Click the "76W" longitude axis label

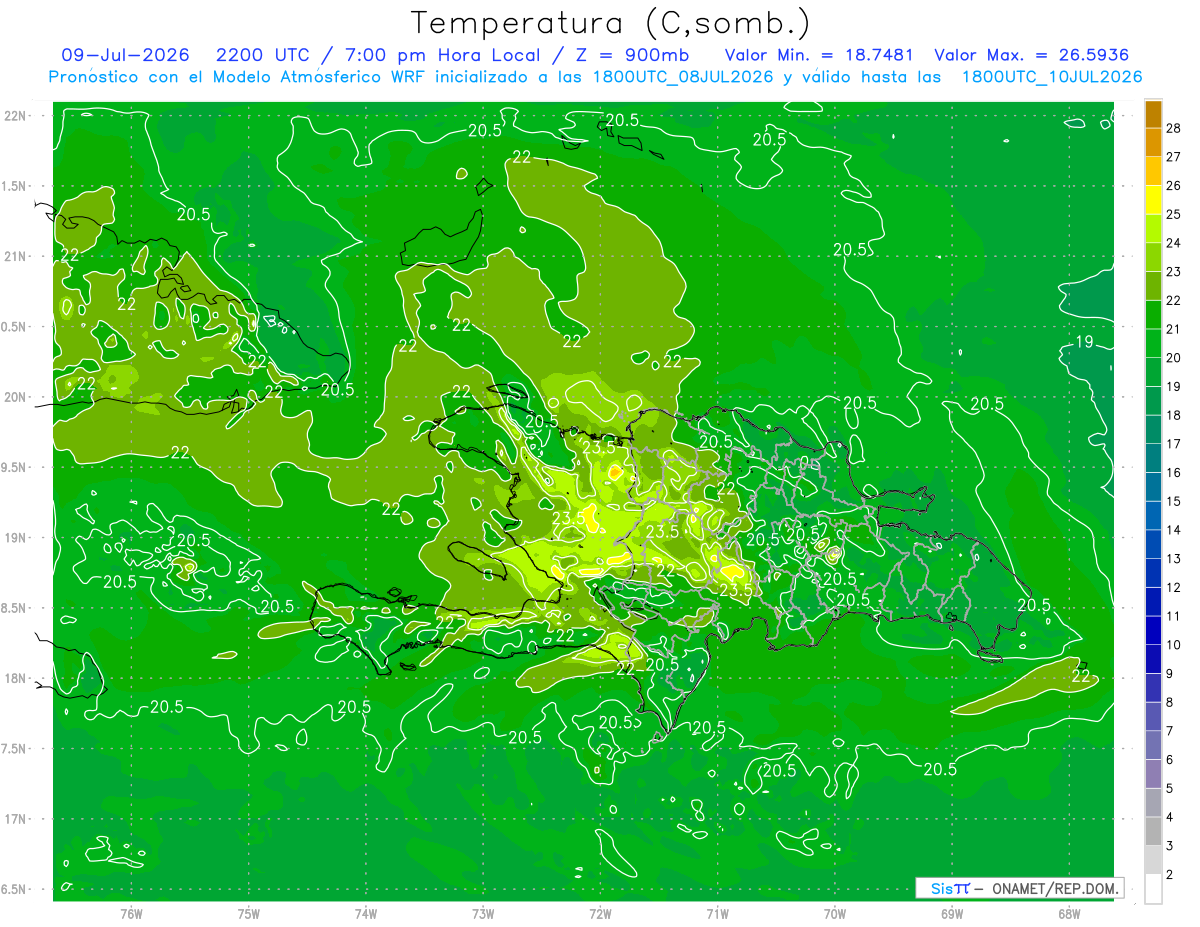click(x=131, y=913)
